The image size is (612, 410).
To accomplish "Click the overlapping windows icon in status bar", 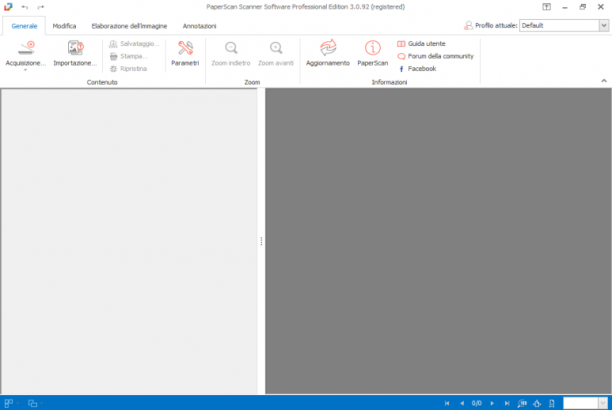I will tap(32, 403).
